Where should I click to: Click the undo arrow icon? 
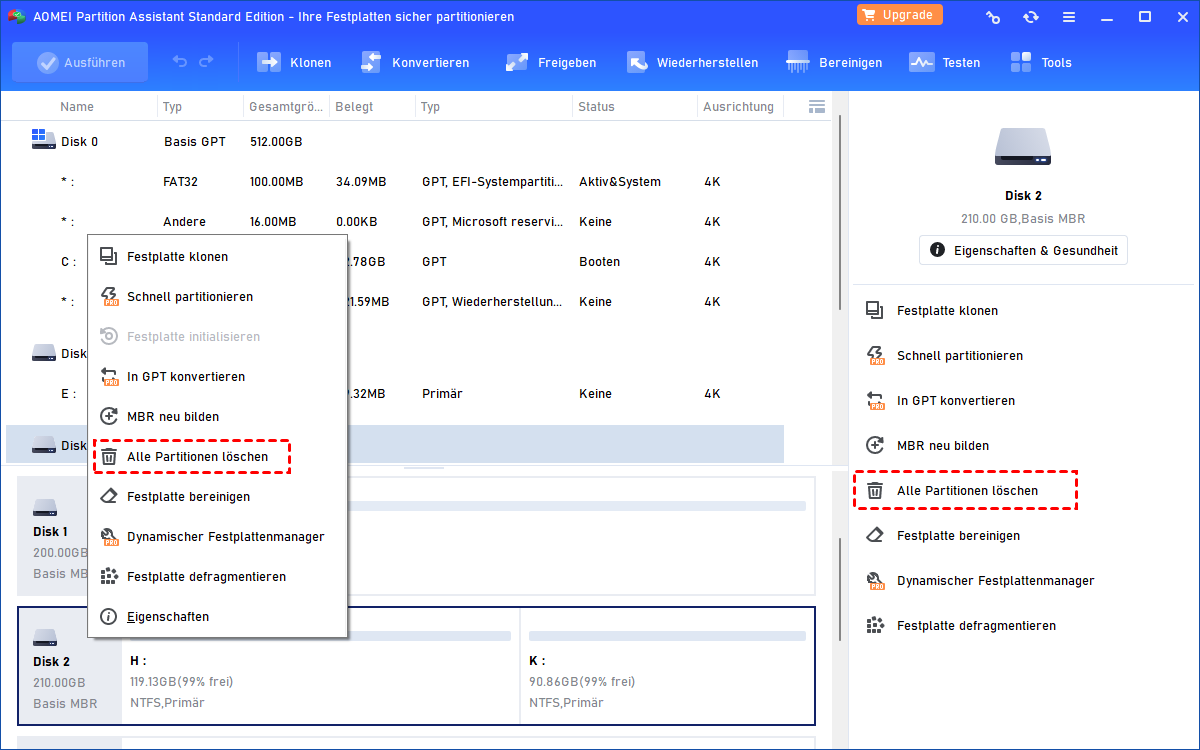[180, 62]
